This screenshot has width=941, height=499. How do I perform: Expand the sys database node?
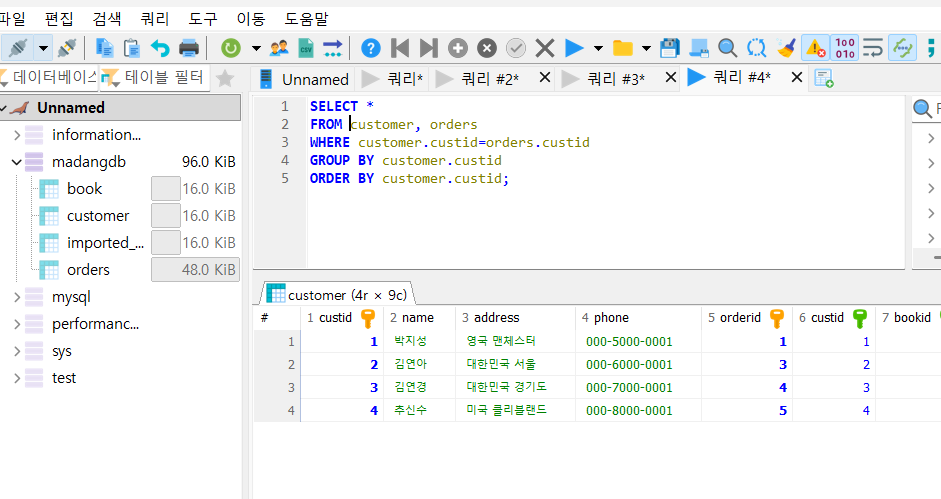click(x=17, y=351)
